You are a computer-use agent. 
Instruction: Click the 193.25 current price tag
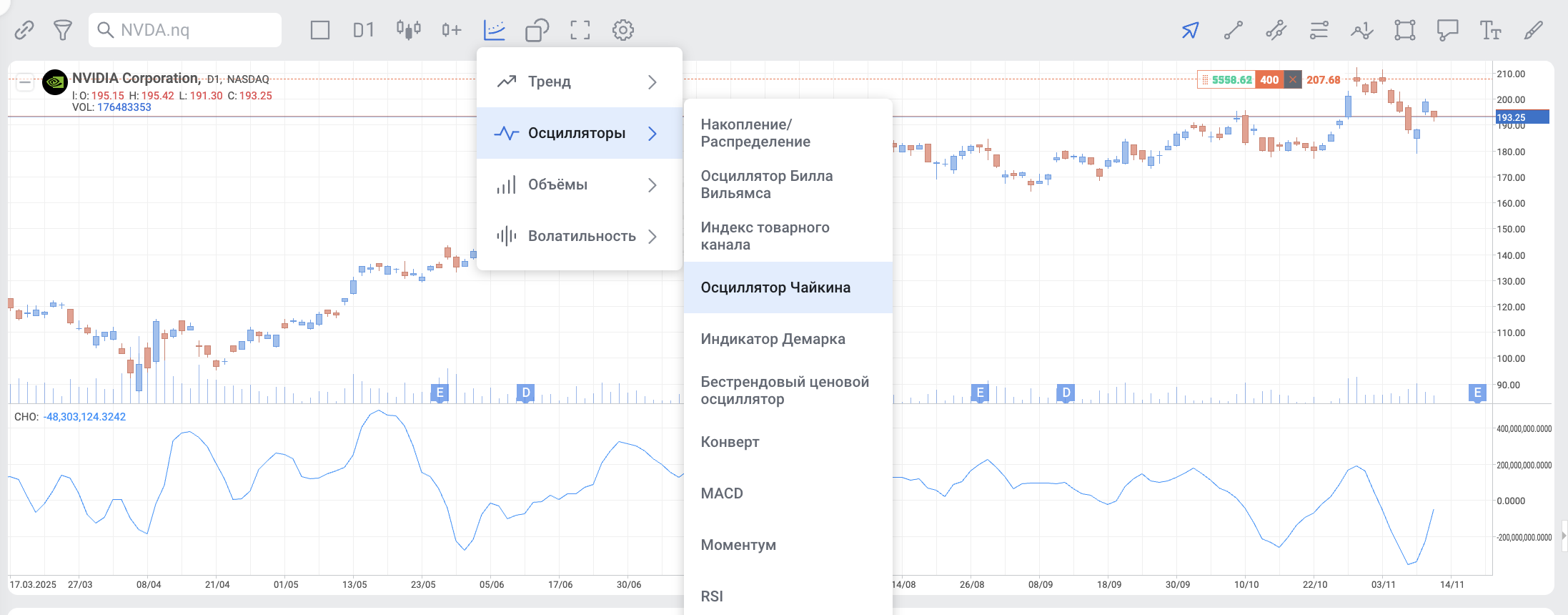pos(1522,117)
